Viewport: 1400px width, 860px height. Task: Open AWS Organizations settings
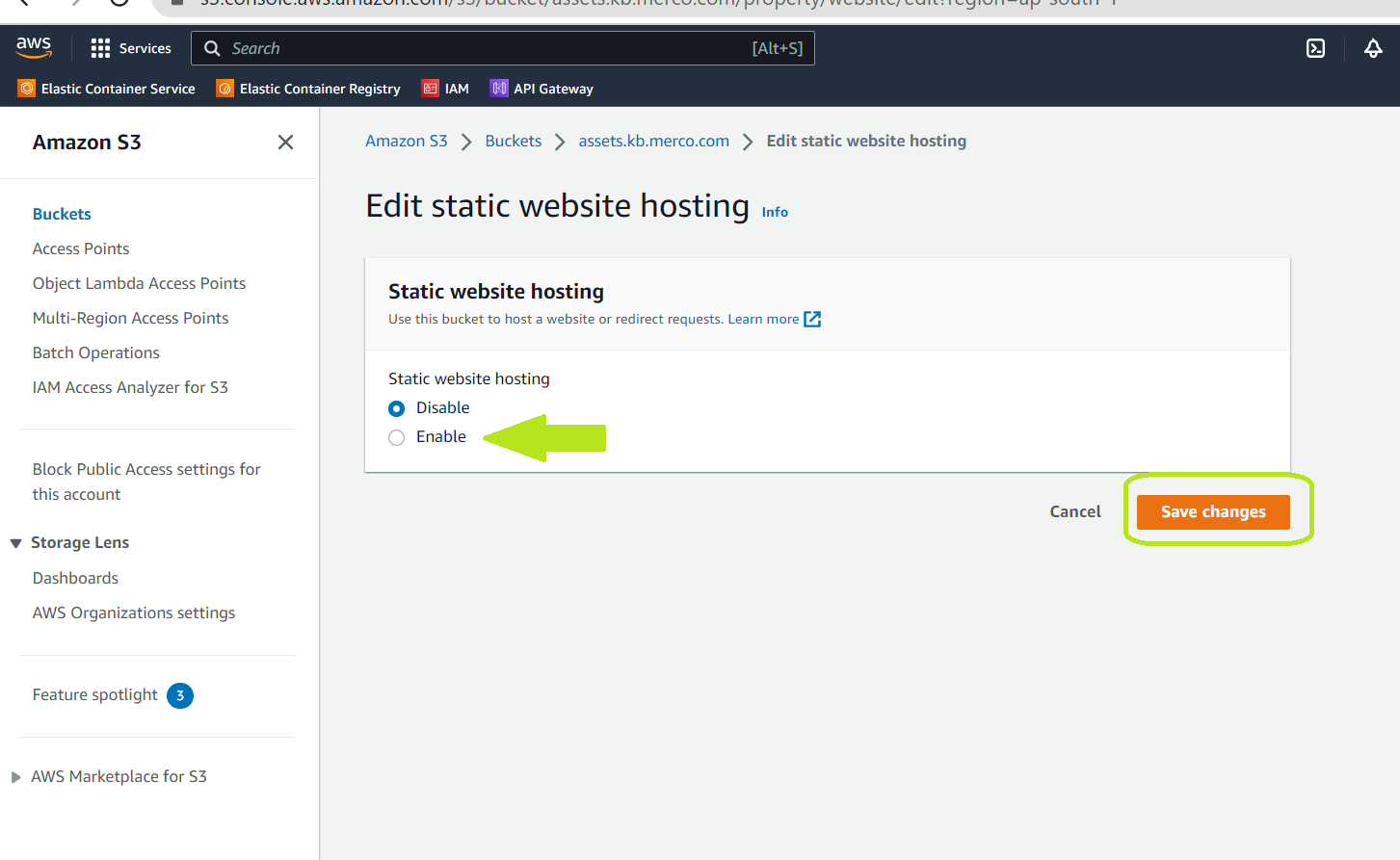(134, 612)
